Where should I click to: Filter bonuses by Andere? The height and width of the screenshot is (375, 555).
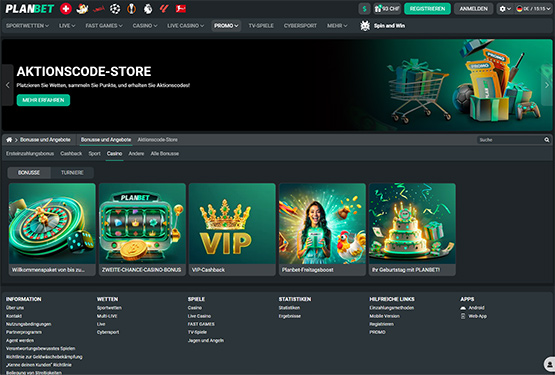click(x=136, y=154)
